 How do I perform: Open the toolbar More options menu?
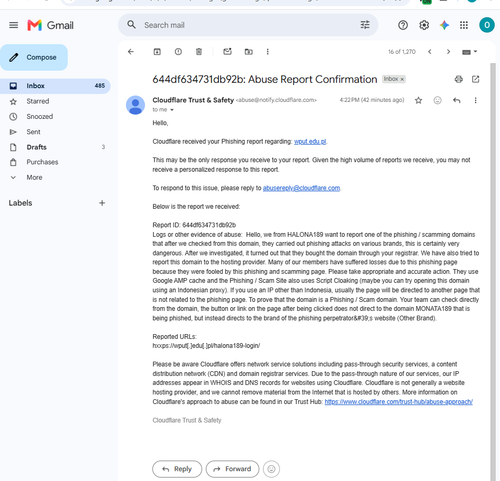tap(267, 52)
